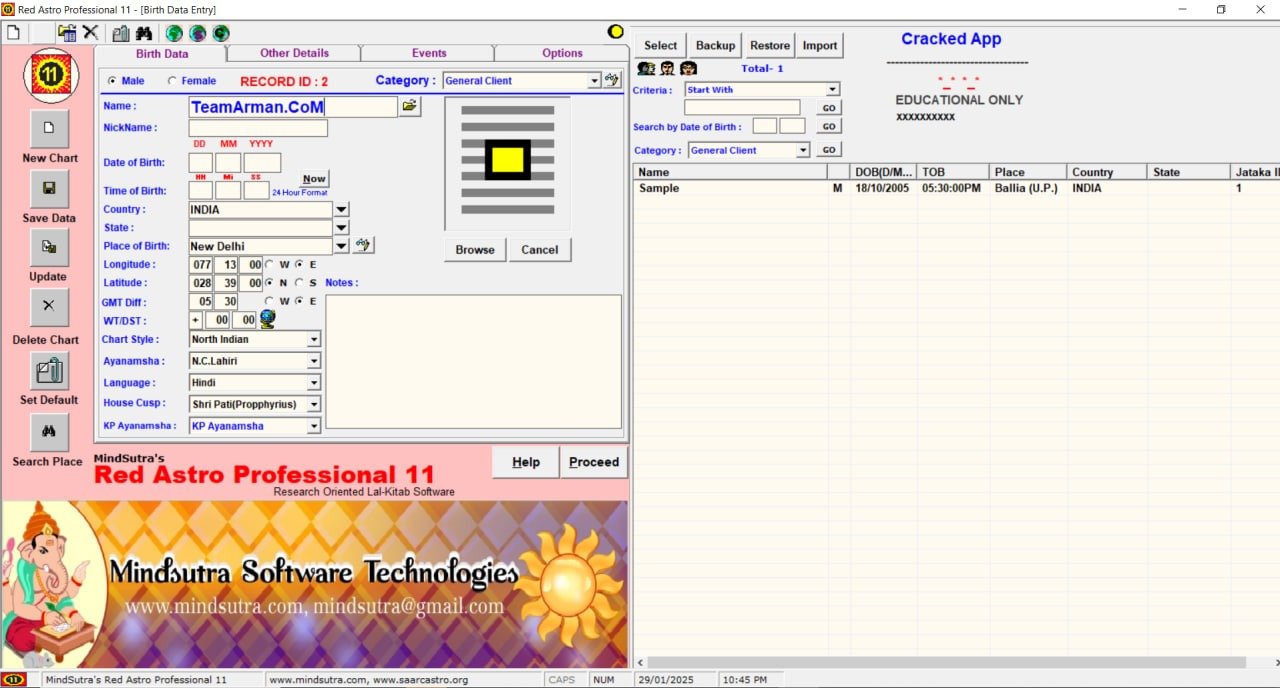Click the yellow circle indicator above Options tab
Image resolution: width=1280 pixels, height=688 pixels.
[x=616, y=32]
